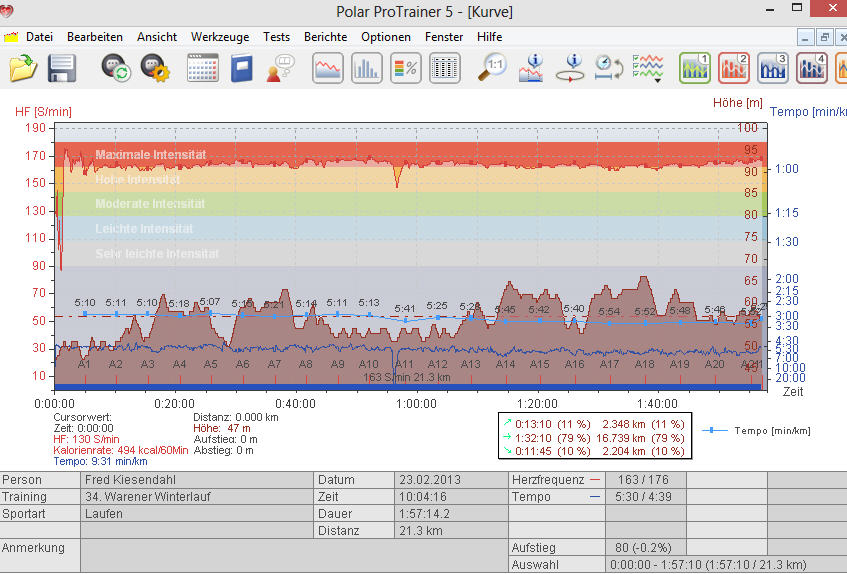The image size is (847, 574).
Task: Open the Hilfe menu
Action: pyautogui.click(x=489, y=37)
